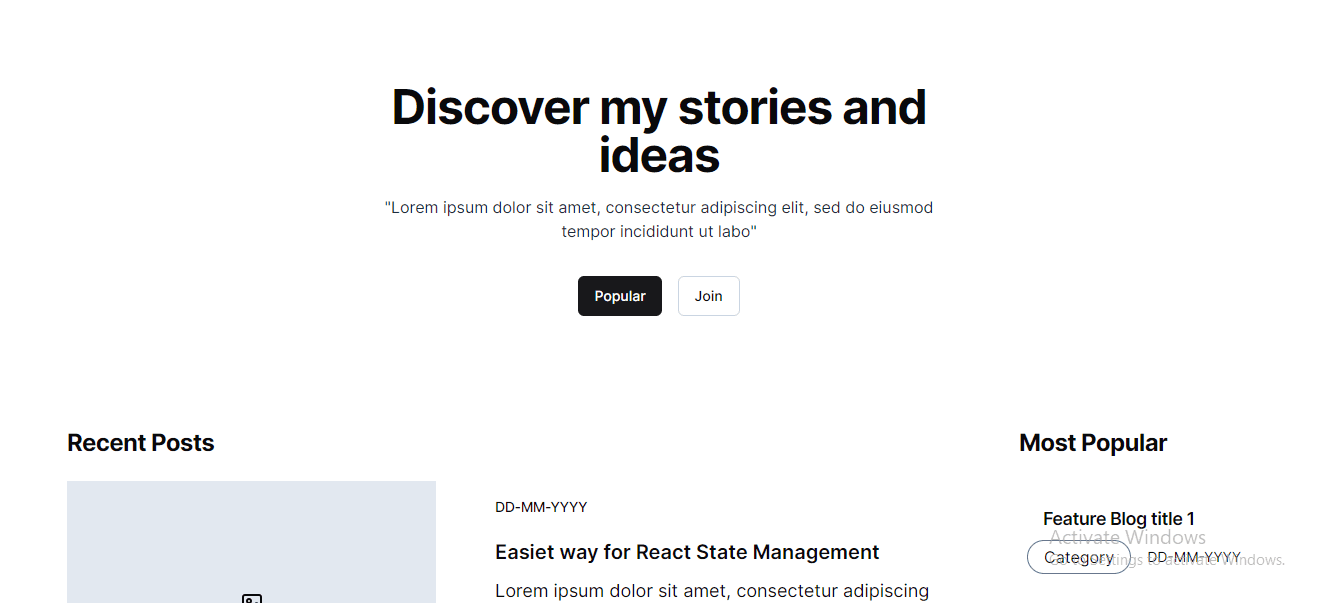Click the blue quoted Lorem ipsum tagline

tap(660, 219)
